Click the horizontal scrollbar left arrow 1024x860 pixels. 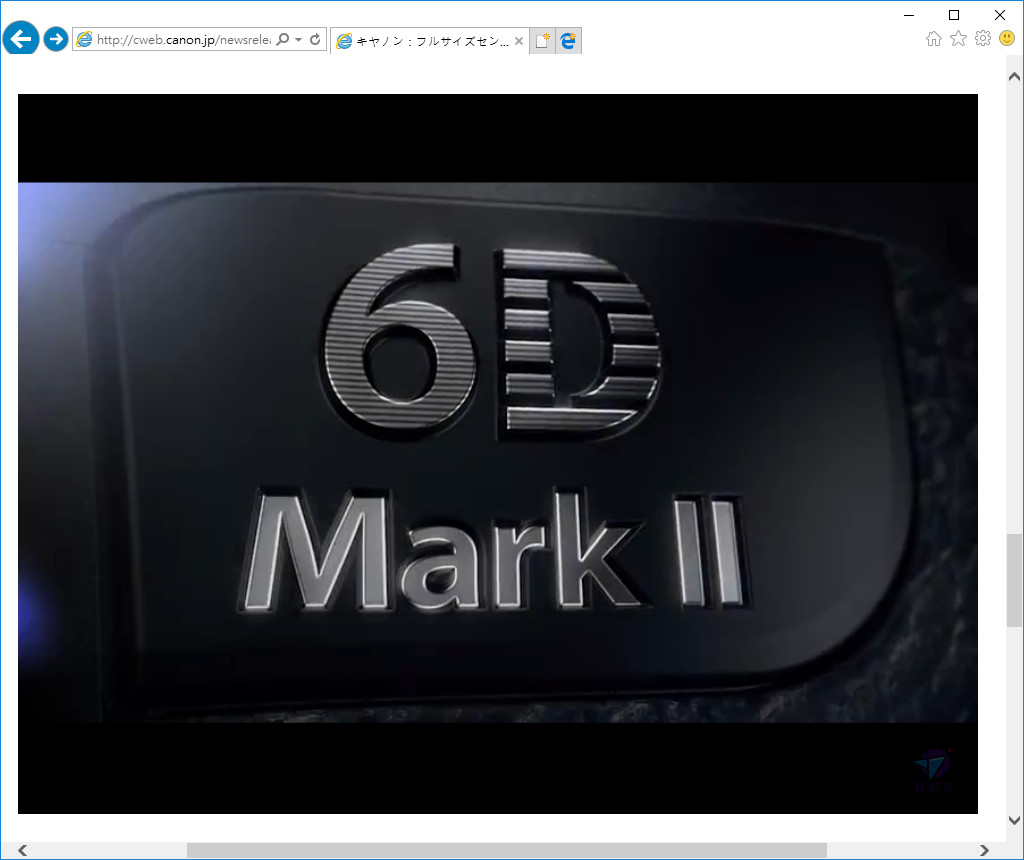23,850
